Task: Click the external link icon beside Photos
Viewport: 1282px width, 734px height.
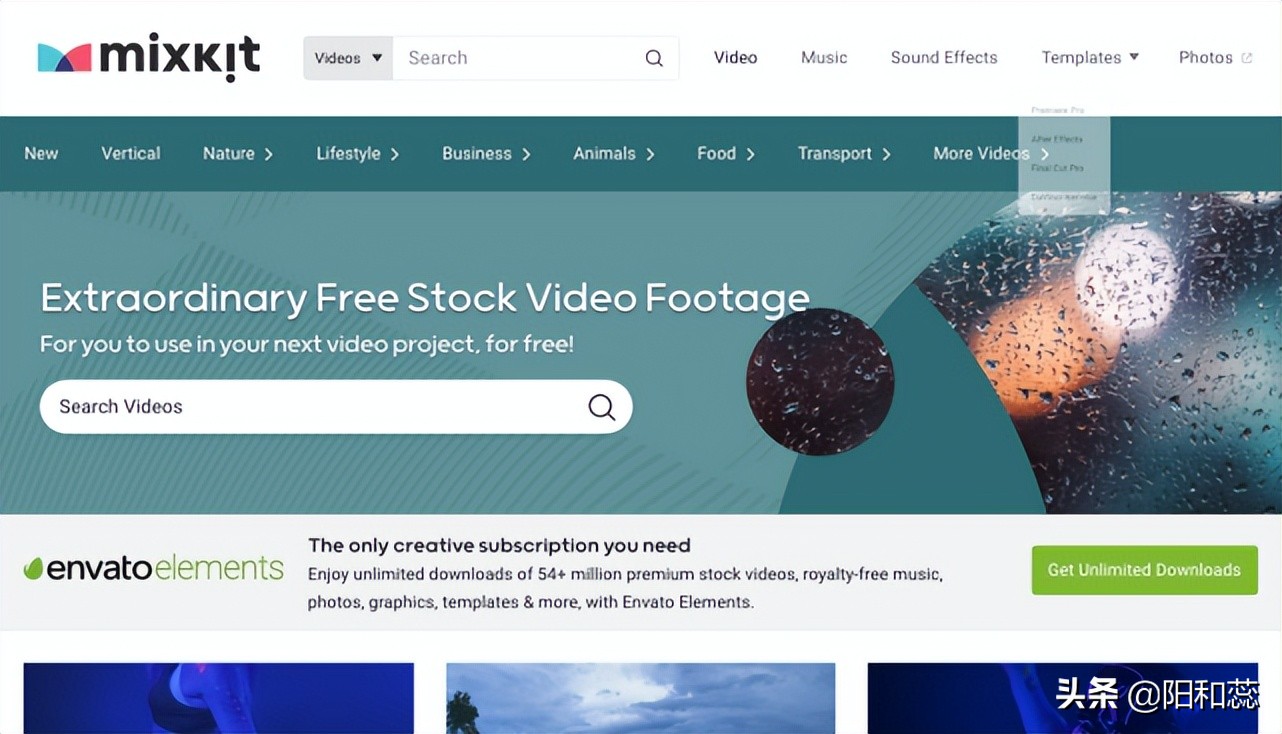Action: click(x=1246, y=58)
